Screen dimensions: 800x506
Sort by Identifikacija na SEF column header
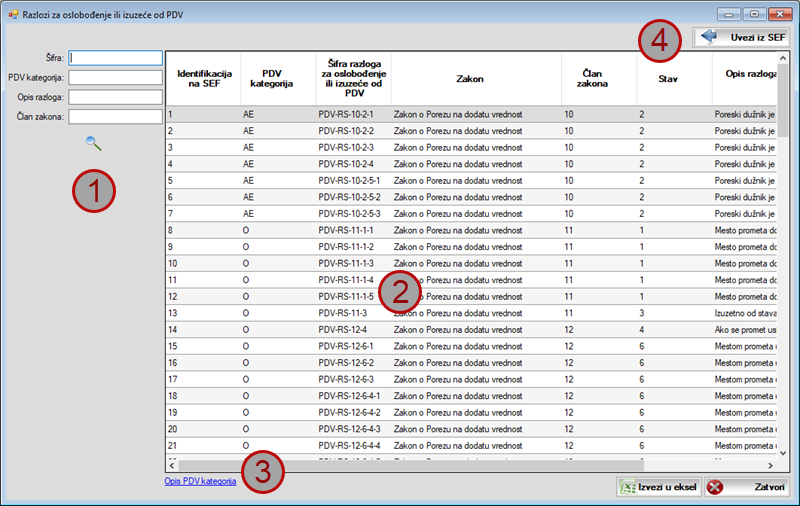point(204,79)
